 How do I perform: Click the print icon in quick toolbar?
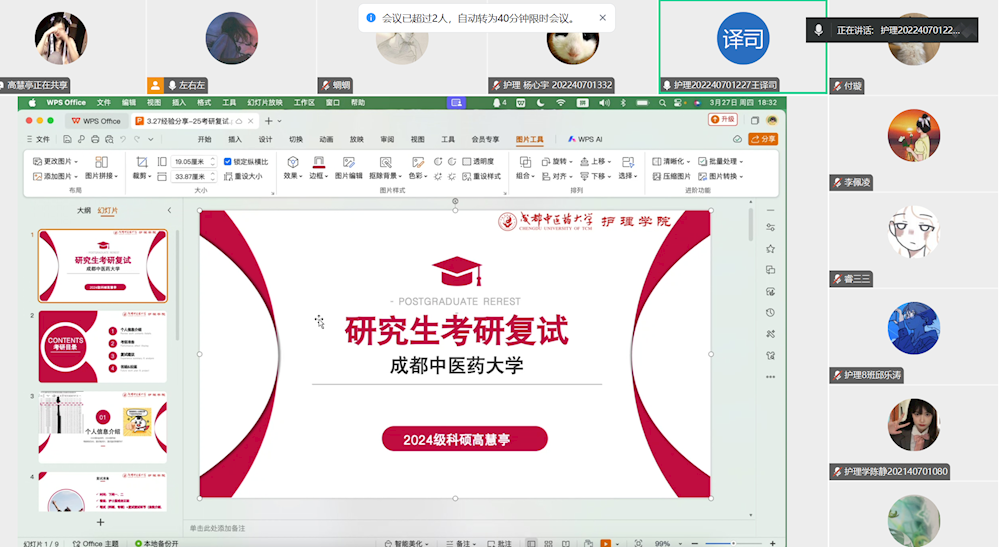[x=95, y=139]
